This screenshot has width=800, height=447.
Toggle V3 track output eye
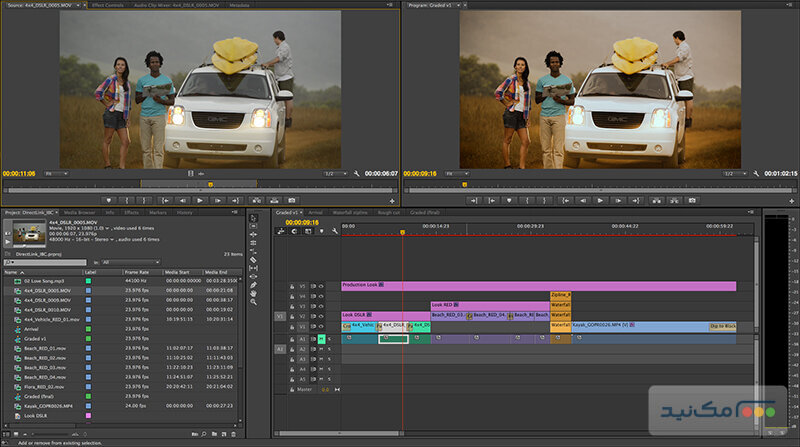[x=321, y=307]
